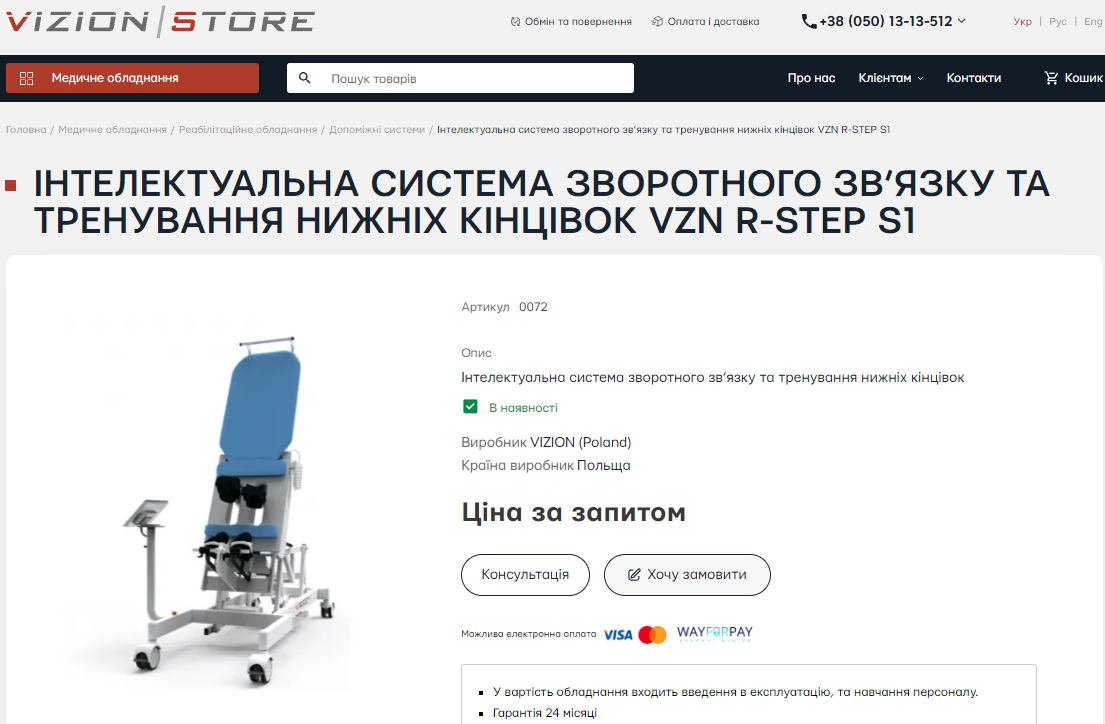This screenshot has height=724, width=1105.
Task: Click the payment and delivery box icon
Action: pyautogui.click(x=657, y=22)
